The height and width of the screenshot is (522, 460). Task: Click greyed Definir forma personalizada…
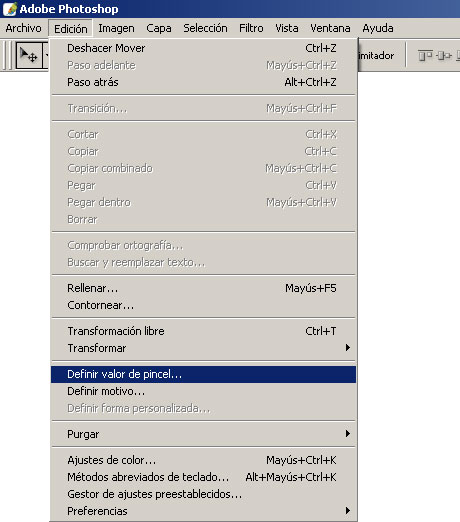[x=203, y=408]
